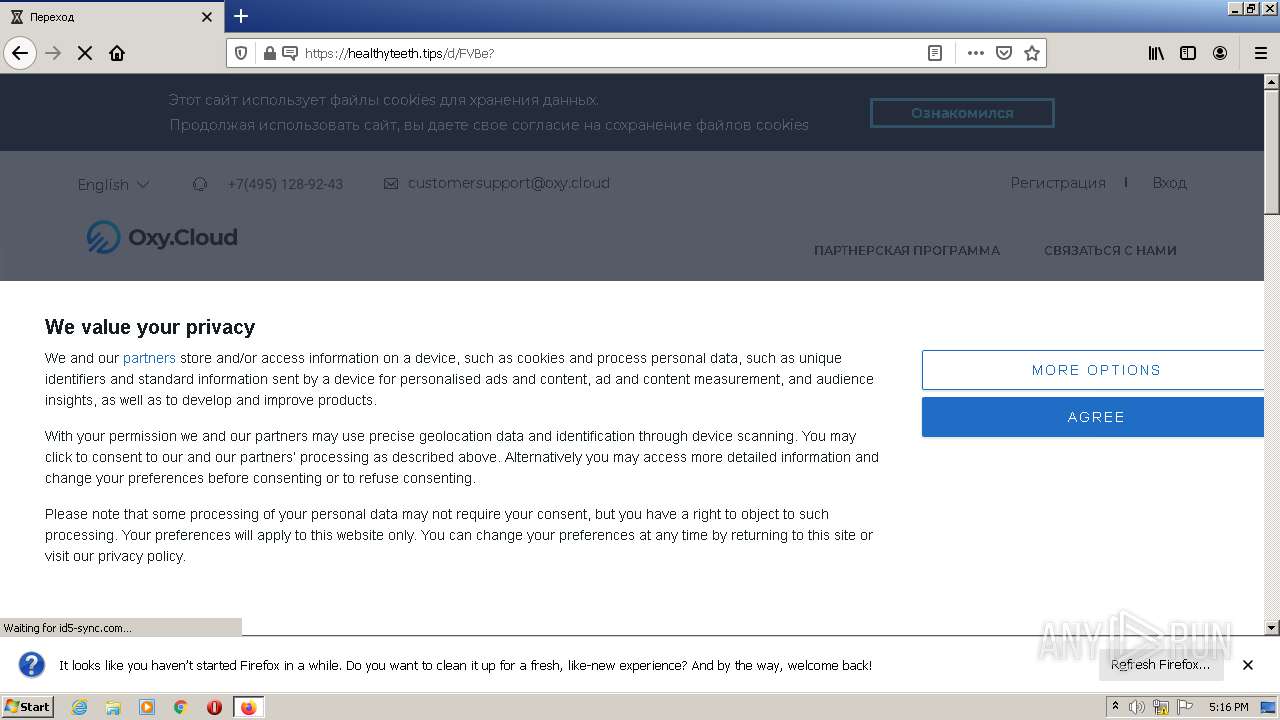Accept privacy terms with AGREE
1280x720 pixels.
click(1094, 417)
